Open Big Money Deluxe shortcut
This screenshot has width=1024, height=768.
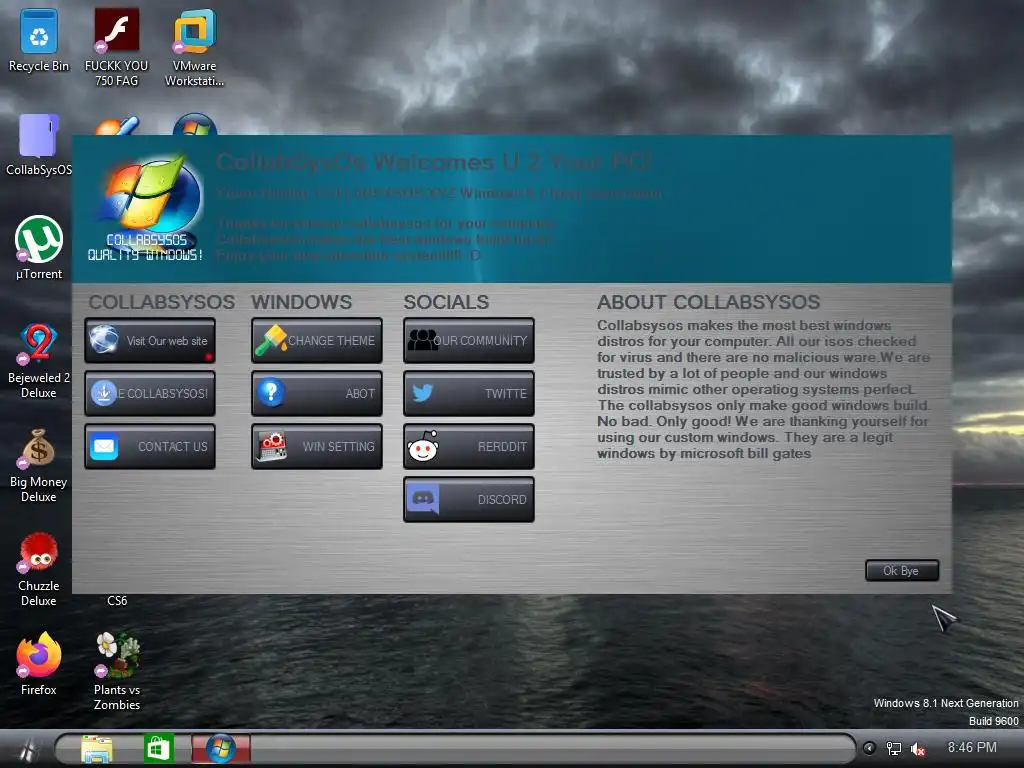(39, 465)
